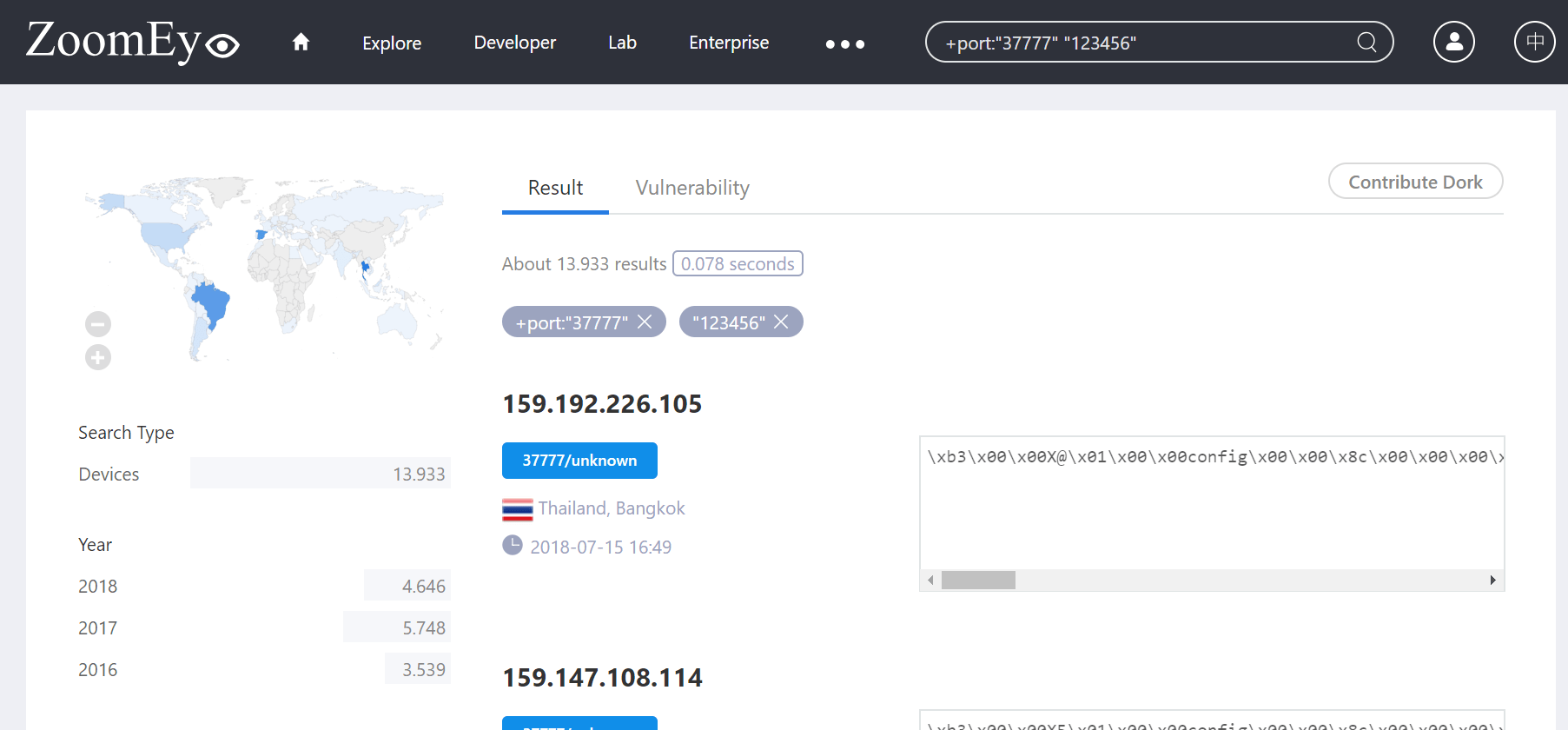Filter results by year 2017
The height and width of the screenshot is (730, 1568).
(x=97, y=628)
